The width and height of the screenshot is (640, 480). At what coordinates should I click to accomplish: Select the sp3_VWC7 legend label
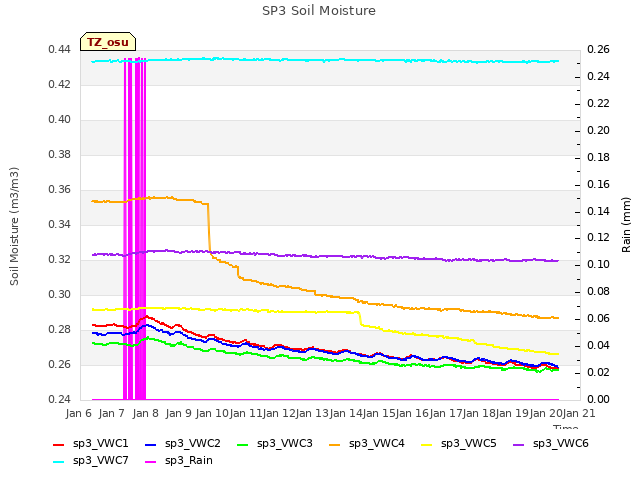(100, 460)
